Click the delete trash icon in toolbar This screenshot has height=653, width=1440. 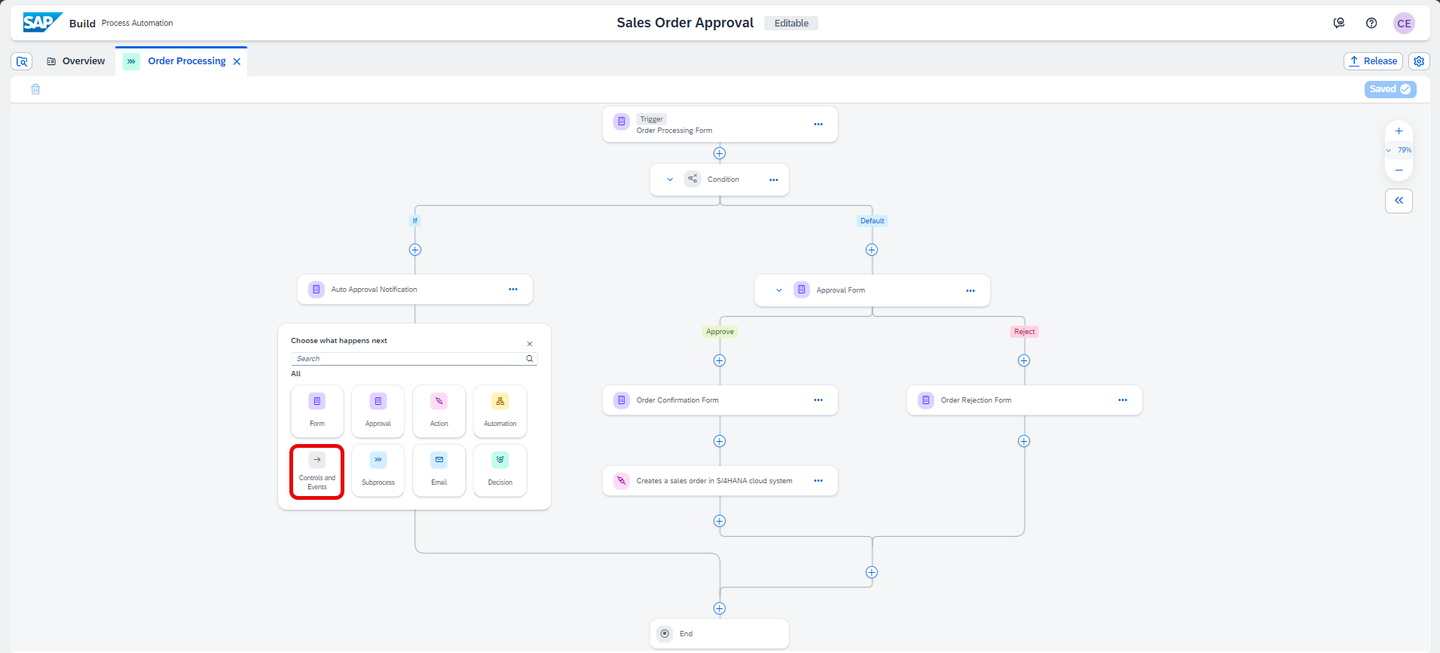tap(35, 89)
